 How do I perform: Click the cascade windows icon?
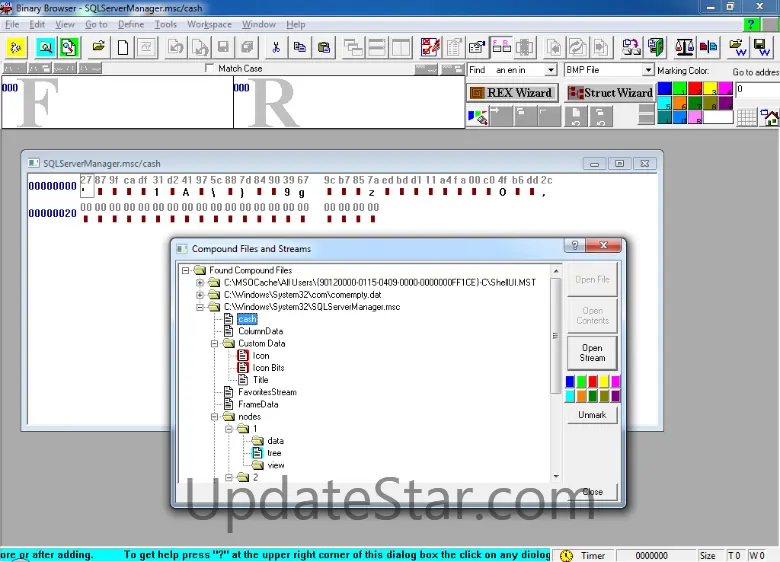point(353,48)
